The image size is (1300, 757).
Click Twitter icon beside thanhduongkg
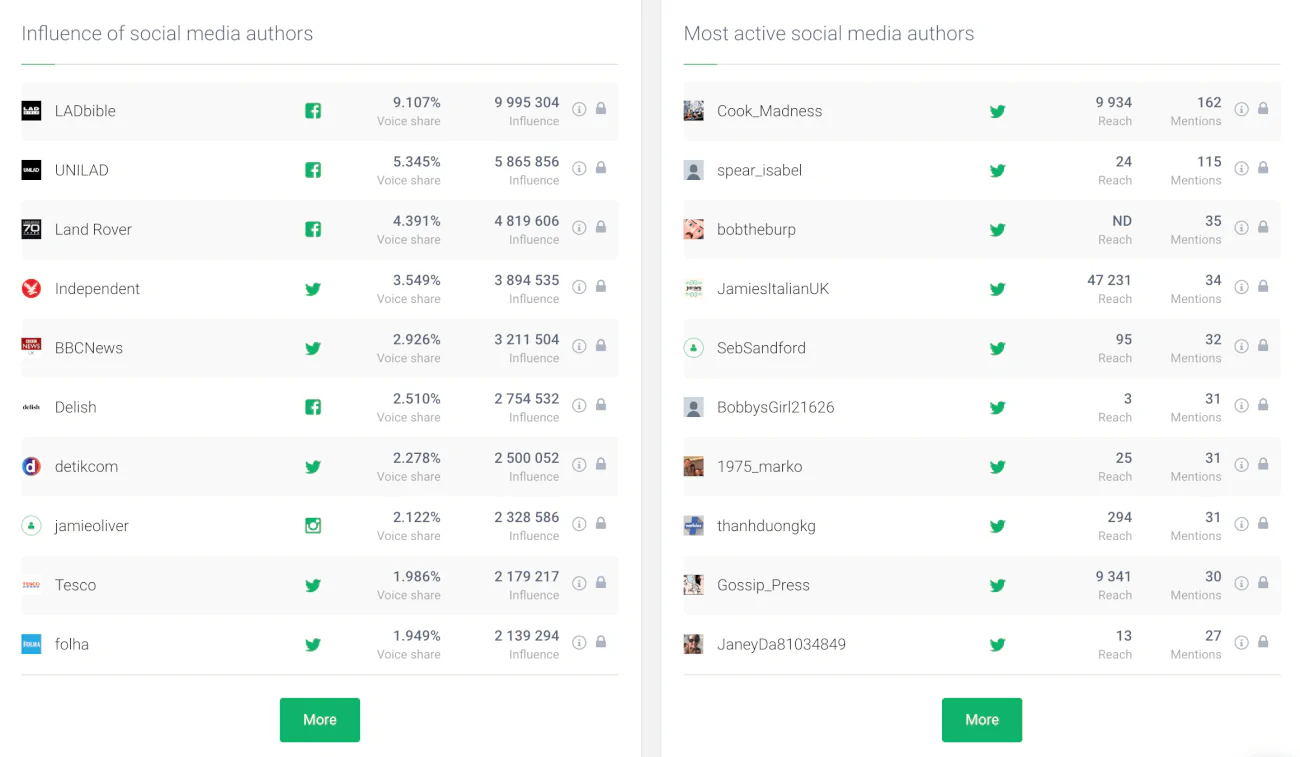tap(997, 526)
